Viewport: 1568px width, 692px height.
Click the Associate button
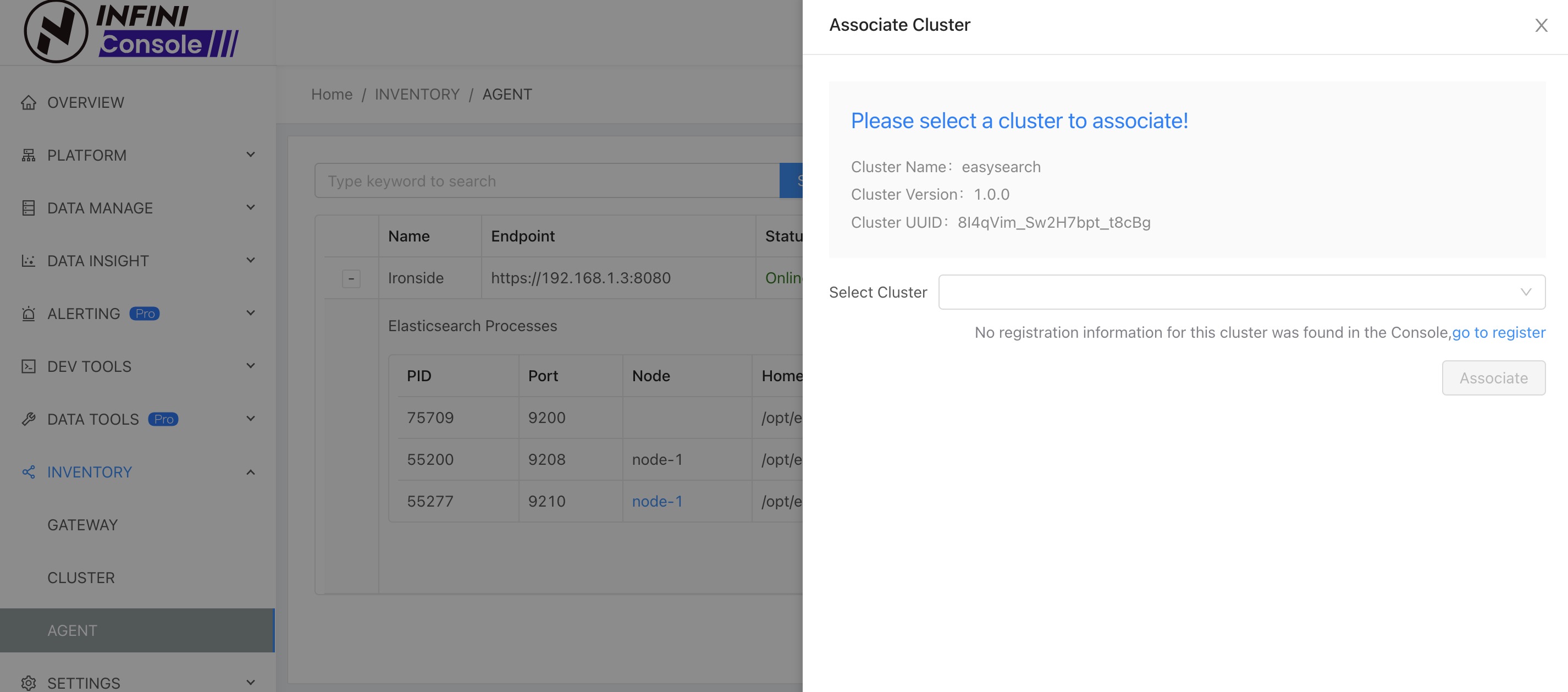point(1493,378)
